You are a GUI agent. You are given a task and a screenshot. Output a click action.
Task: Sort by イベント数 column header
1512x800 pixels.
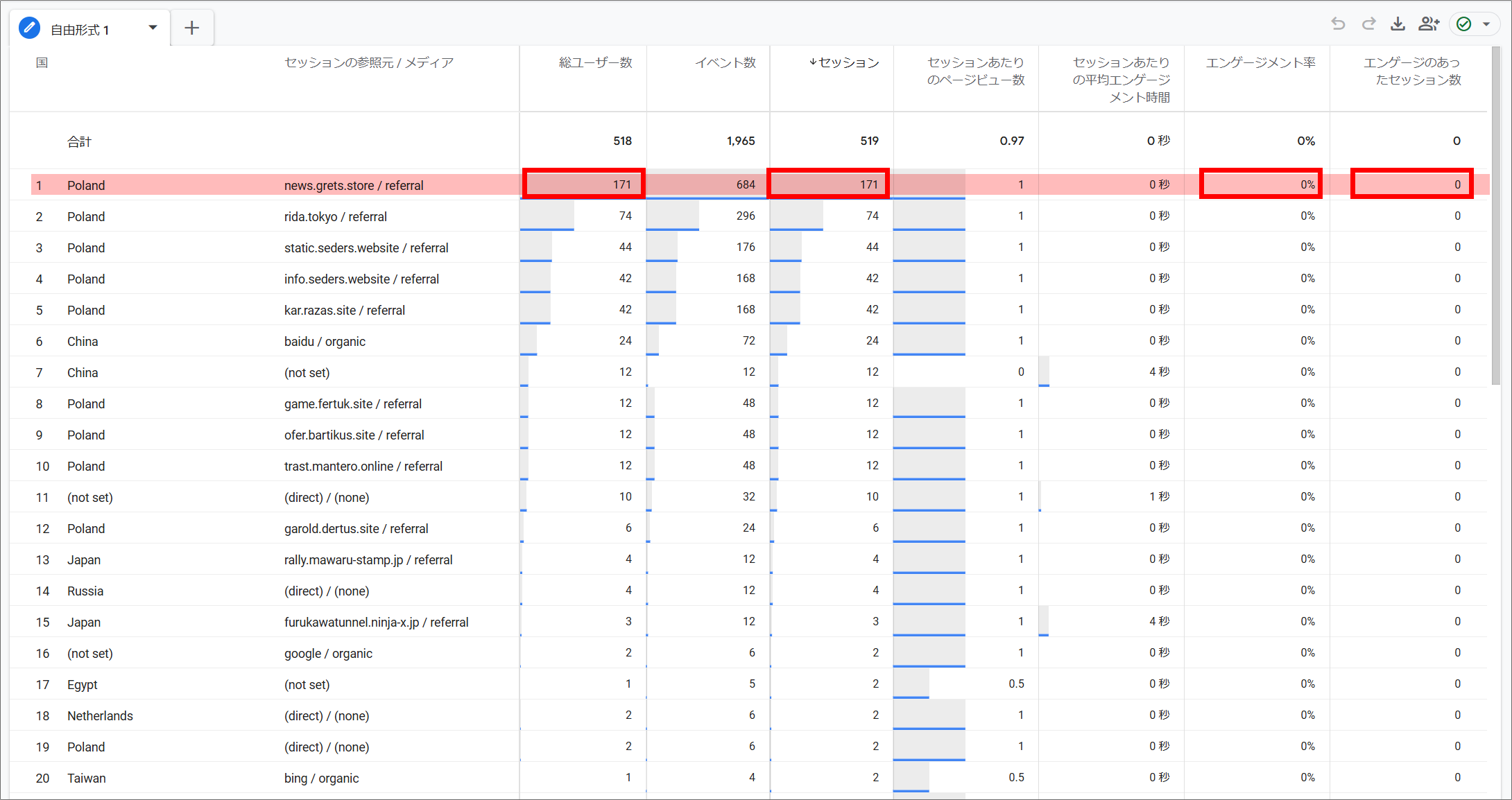[x=725, y=63]
